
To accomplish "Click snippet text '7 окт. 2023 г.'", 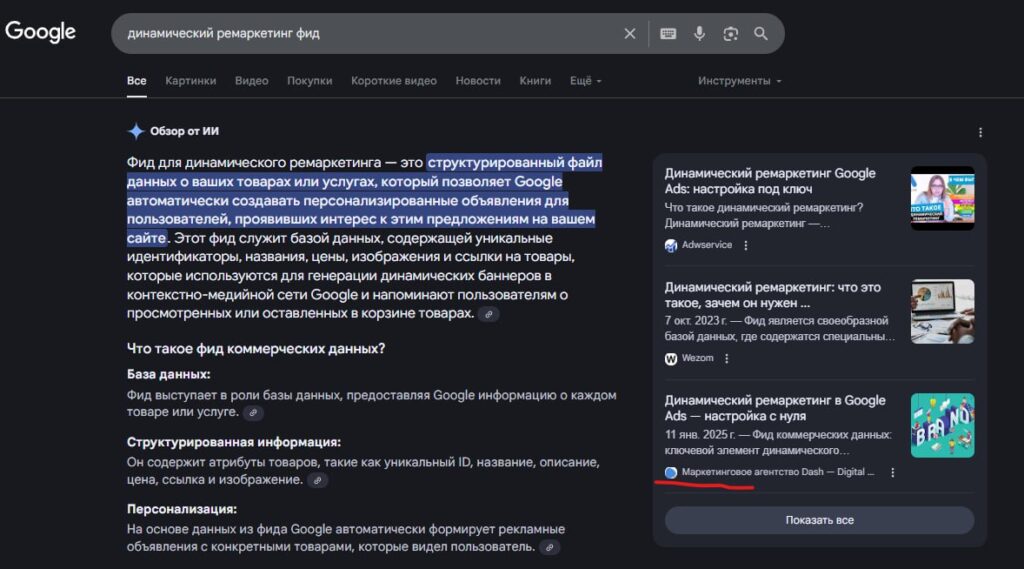I will 696,321.
